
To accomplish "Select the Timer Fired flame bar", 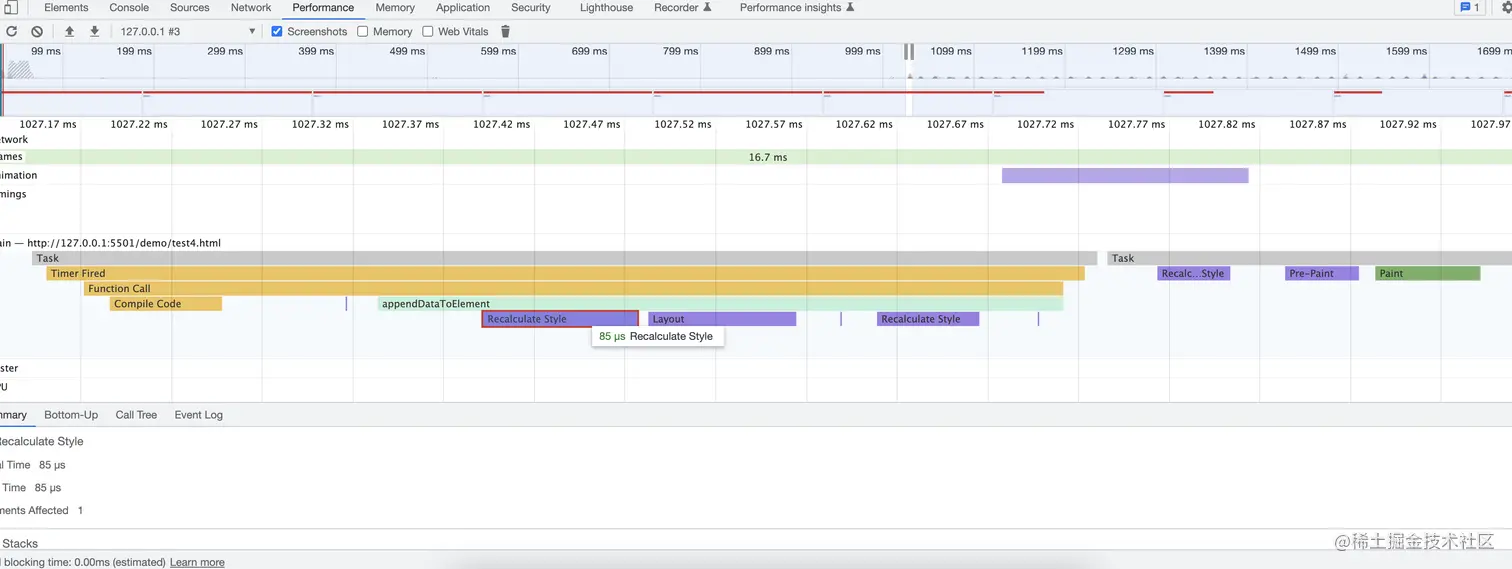I will [565, 273].
